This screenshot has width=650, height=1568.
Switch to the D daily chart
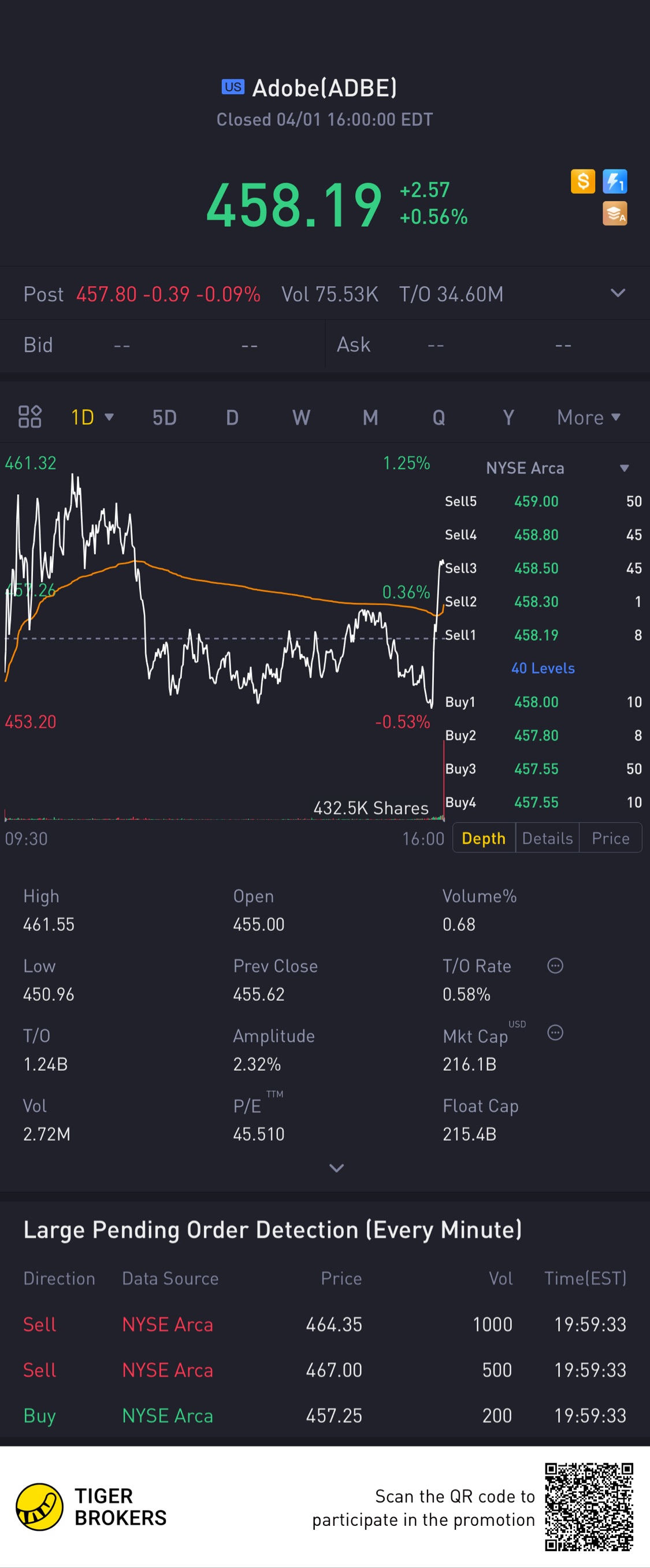[232, 417]
